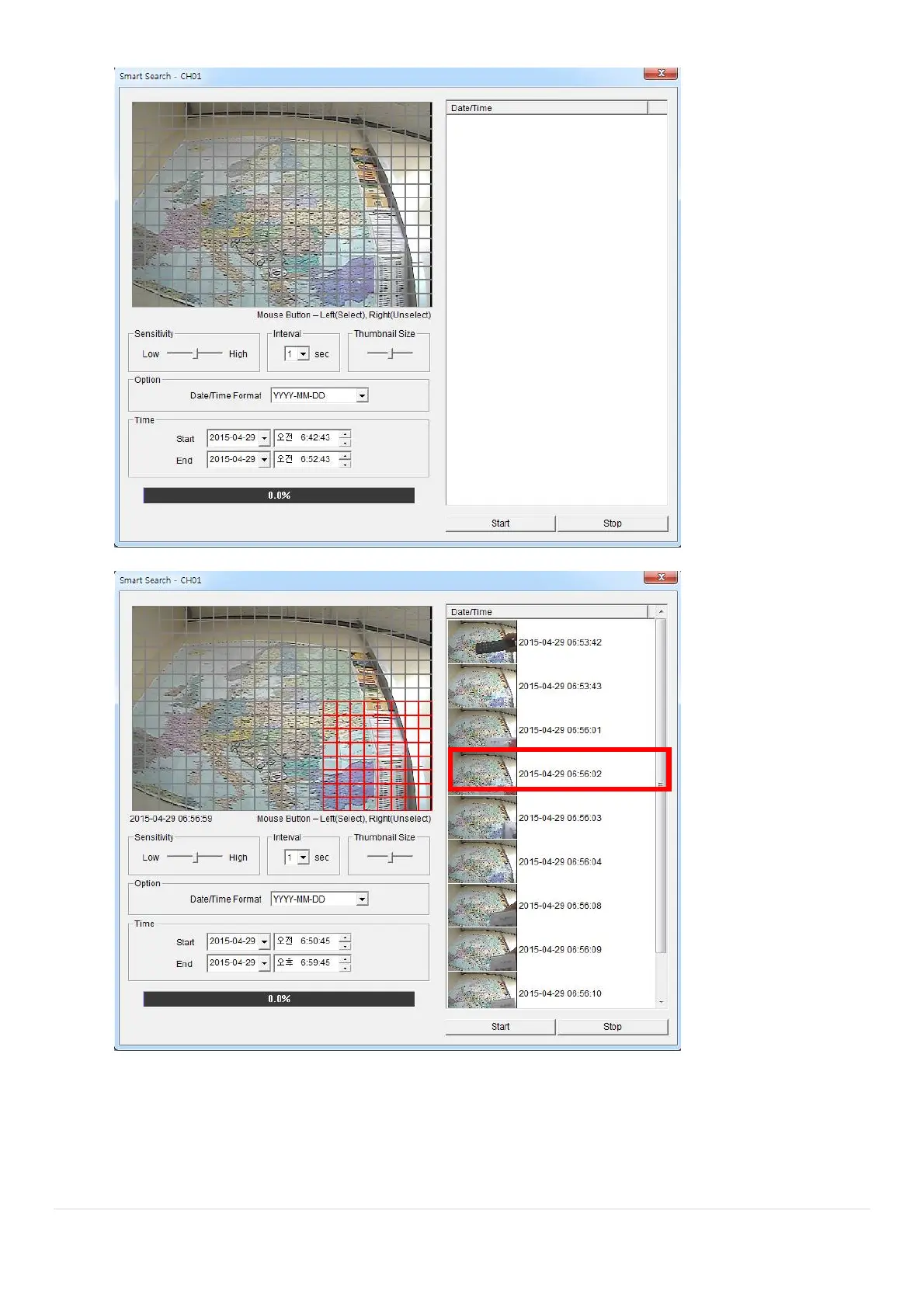Click Stop button below the thumbnail results list

[x=612, y=1027]
